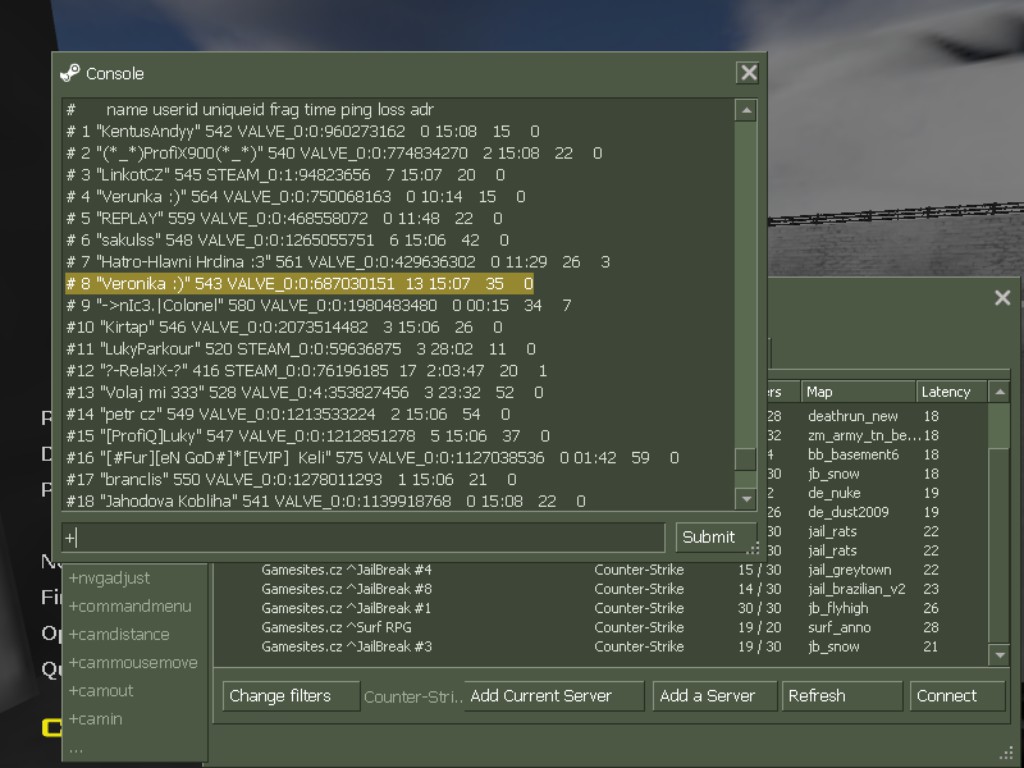The width and height of the screenshot is (1024, 768).
Task: Click the de_dust2009 map entry
Action: (848, 512)
